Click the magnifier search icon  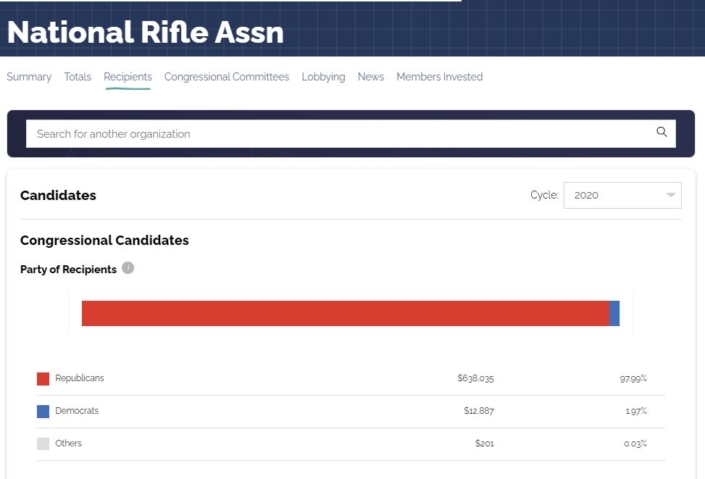click(x=661, y=132)
